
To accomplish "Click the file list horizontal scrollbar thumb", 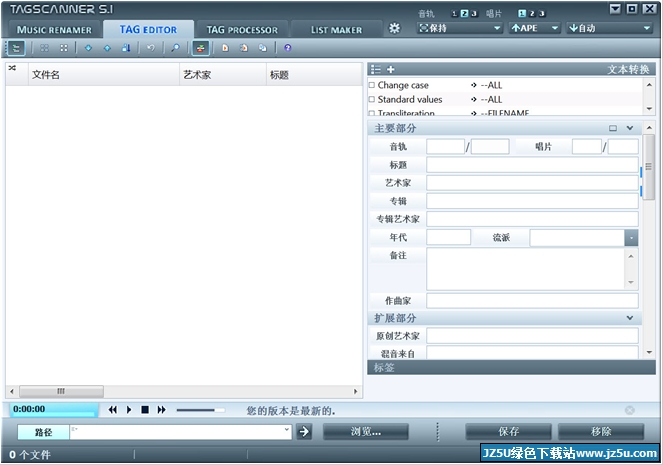I will pos(61,391).
